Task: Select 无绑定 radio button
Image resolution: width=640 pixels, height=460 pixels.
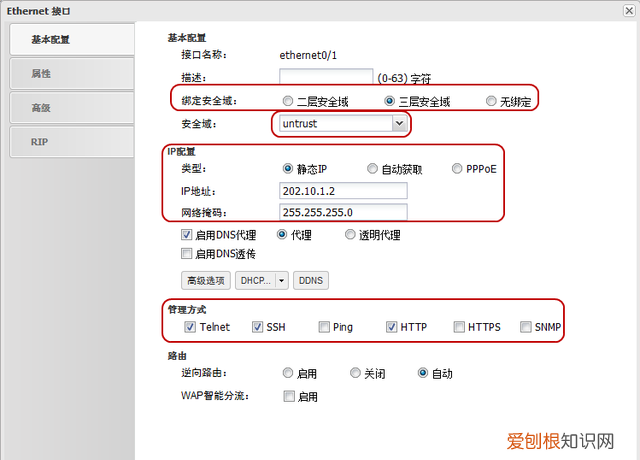Action: point(491,101)
